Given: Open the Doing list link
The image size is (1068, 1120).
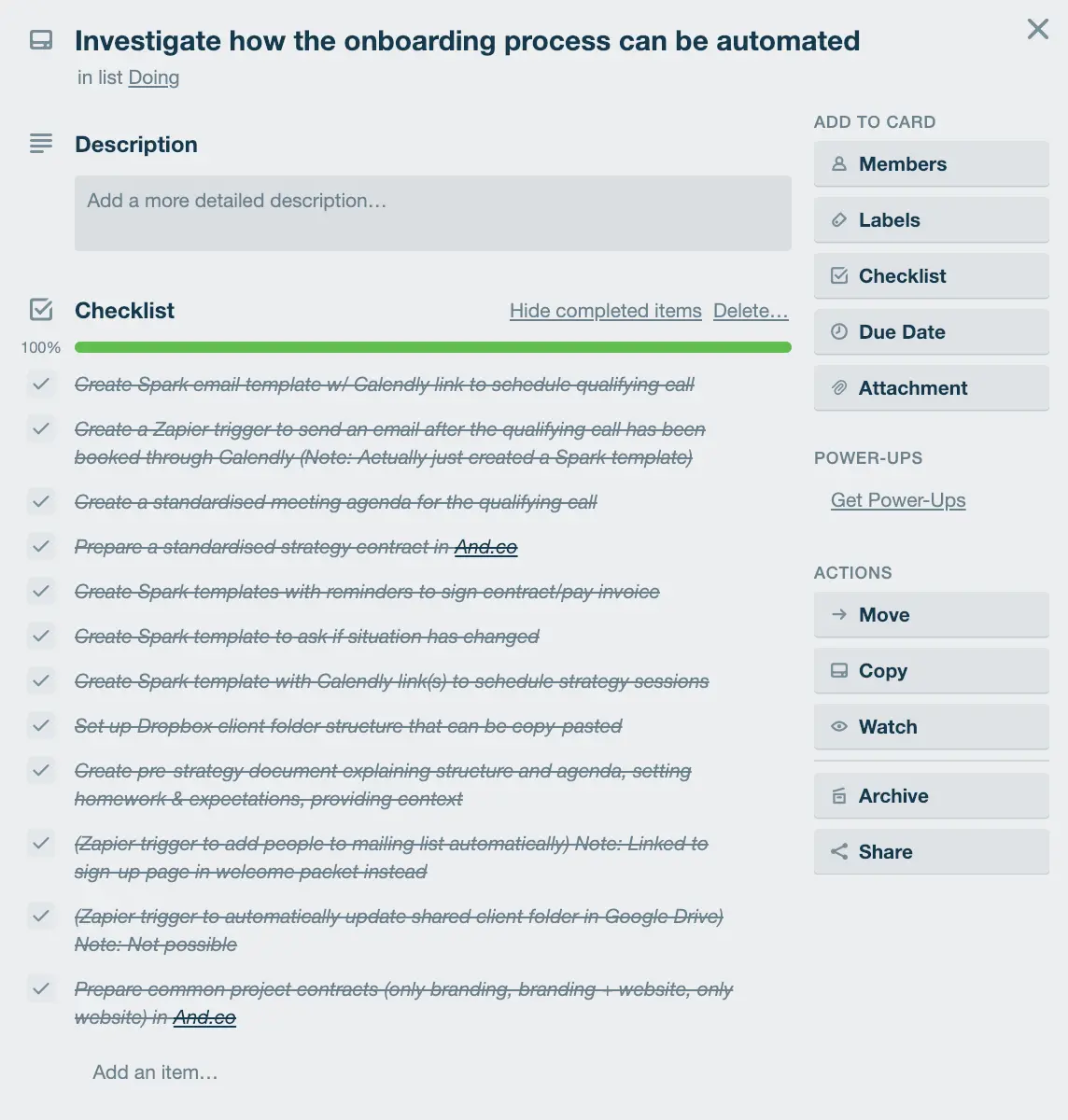Looking at the screenshot, I should (153, 77).
